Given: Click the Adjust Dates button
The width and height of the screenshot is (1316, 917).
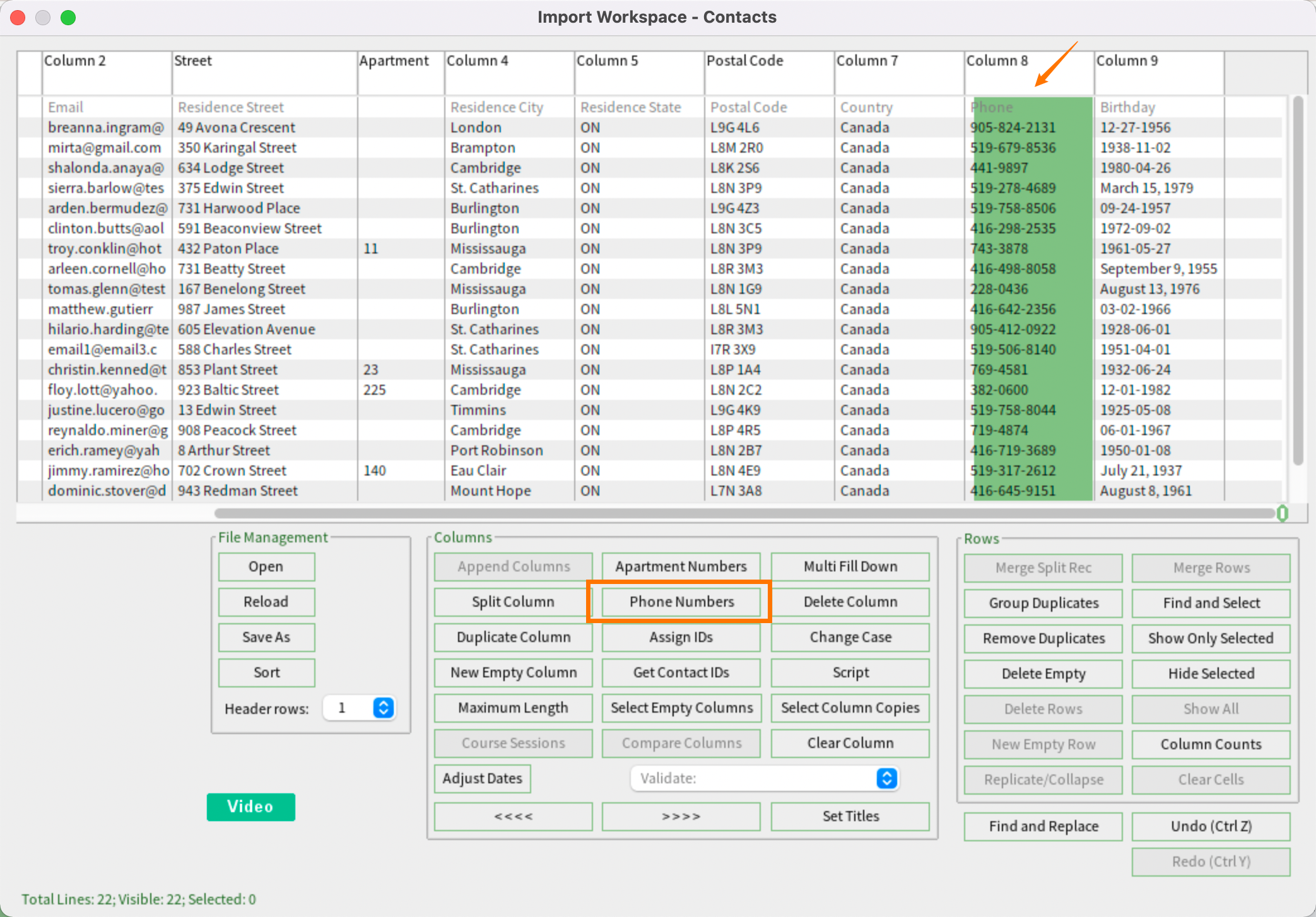Looking at the screenshot, I should pos(483,778).
